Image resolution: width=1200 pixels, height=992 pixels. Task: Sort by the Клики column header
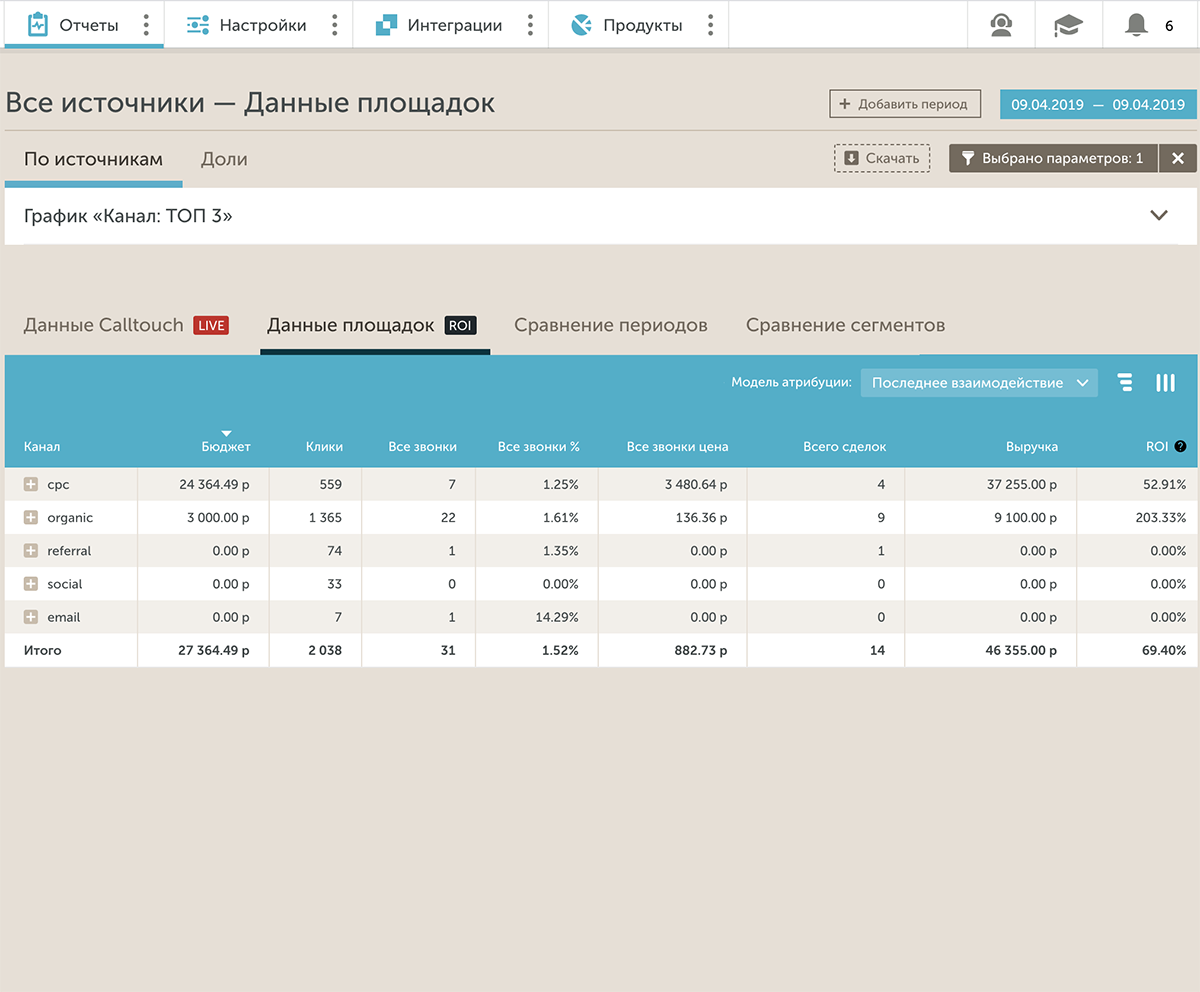[324, 447]
